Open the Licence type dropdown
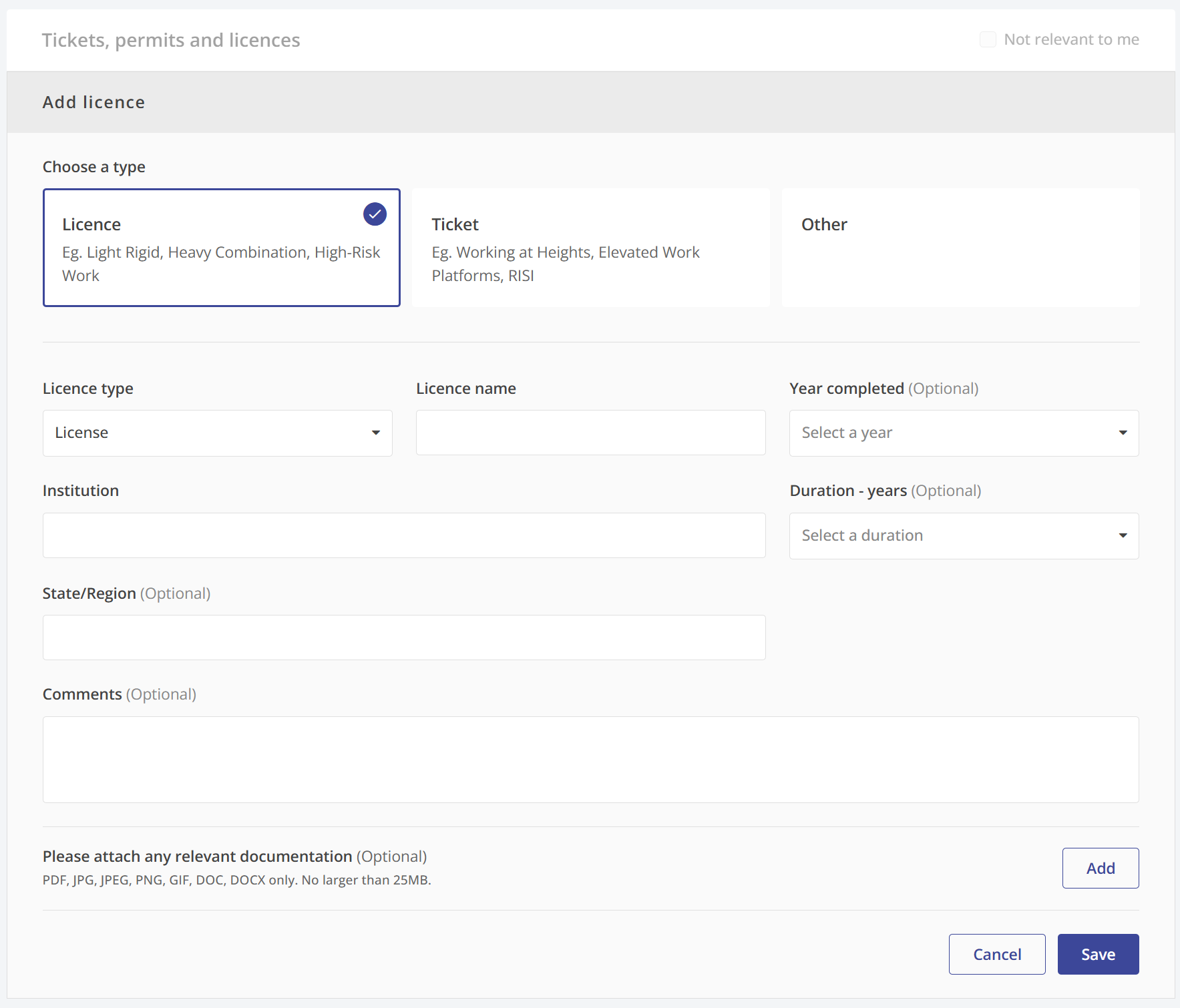Image resolution: width=1180 pixels, height=1008 pixels. pyautogui.click(x=217, y=433)
